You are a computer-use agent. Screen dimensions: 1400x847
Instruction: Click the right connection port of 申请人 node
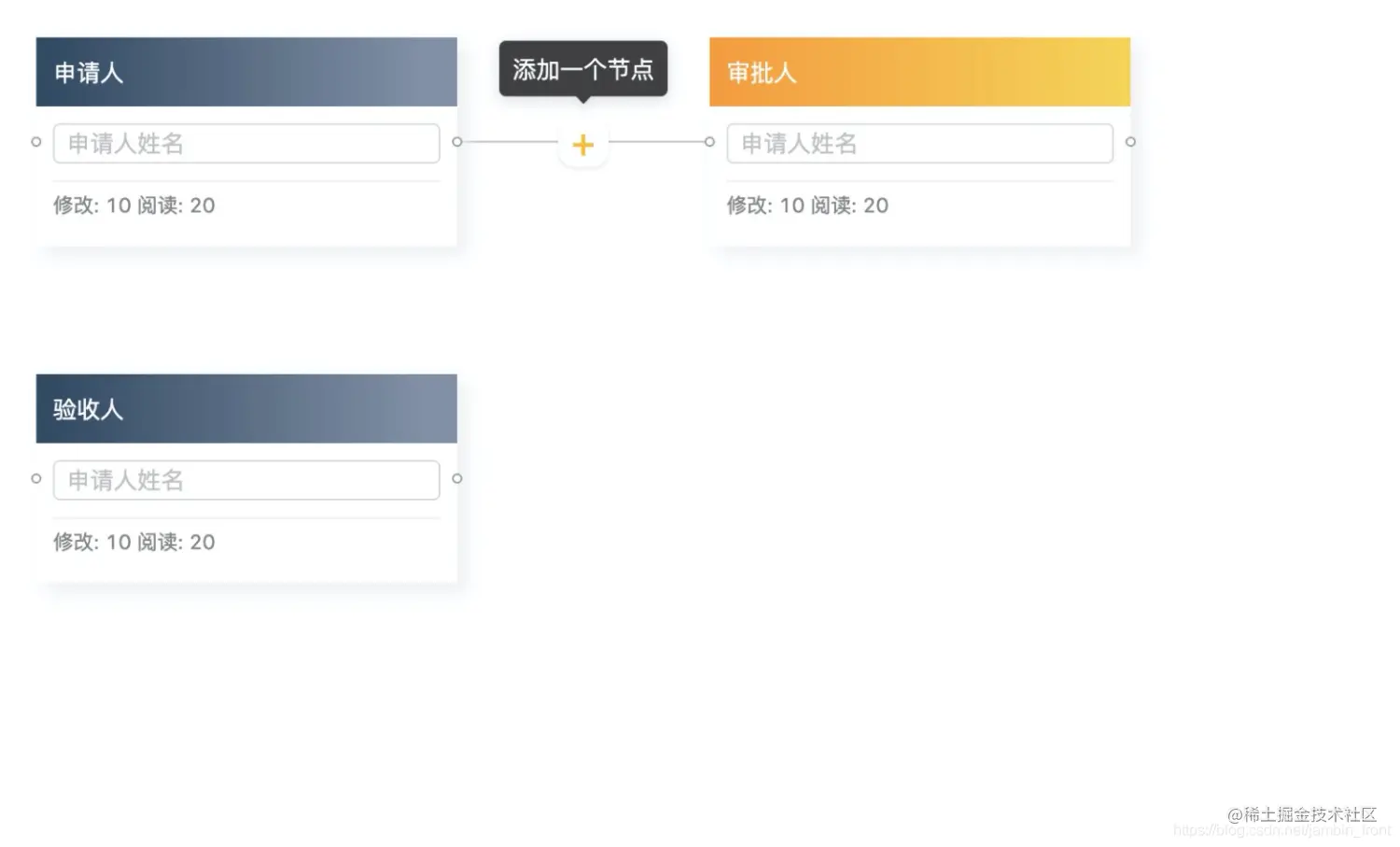(457, 141)
